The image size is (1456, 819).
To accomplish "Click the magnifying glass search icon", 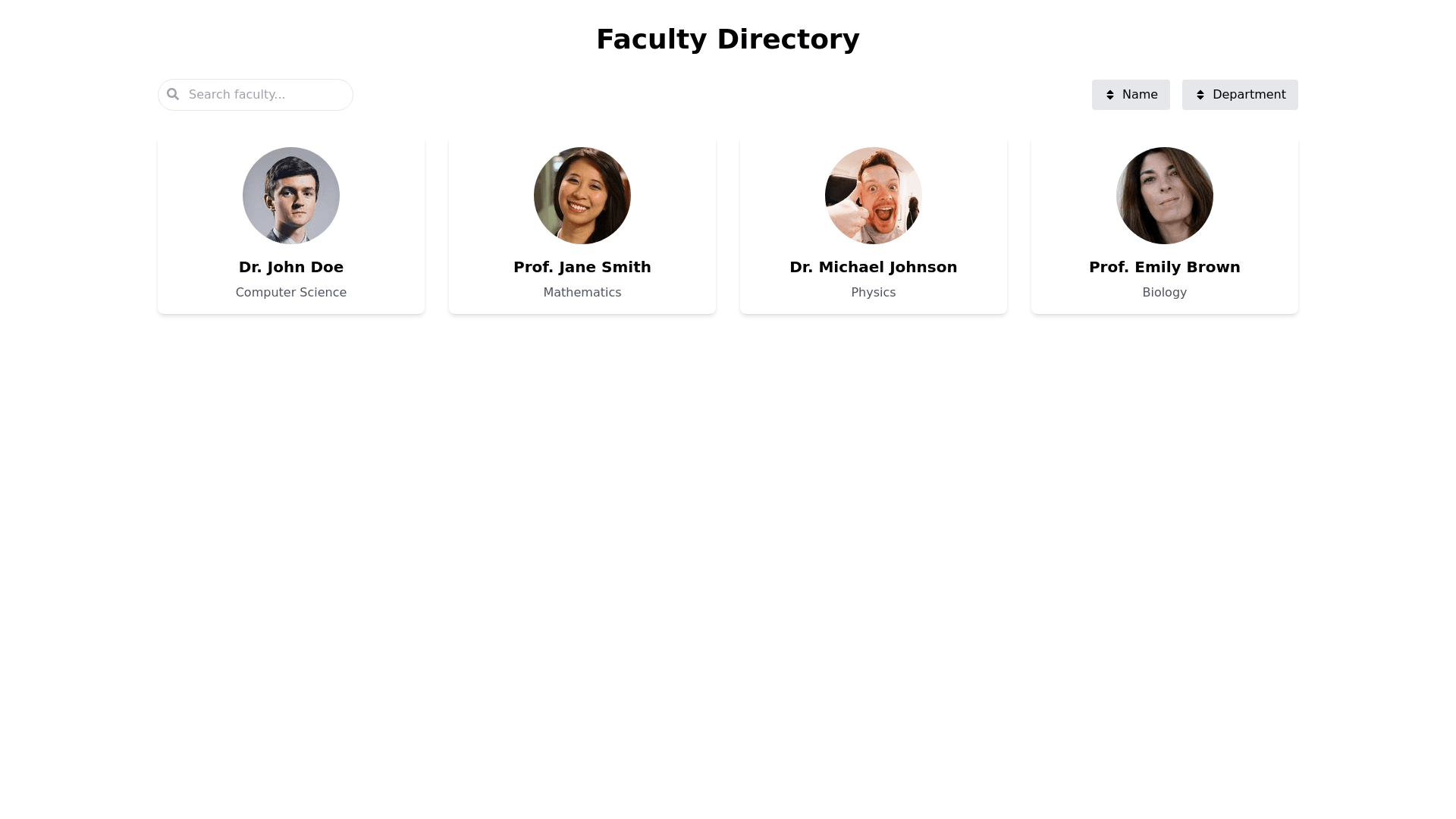I will pos(173,94).
